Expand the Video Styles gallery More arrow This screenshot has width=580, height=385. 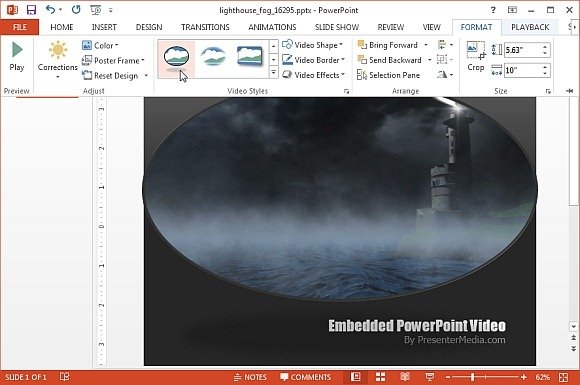pos(273,72)
